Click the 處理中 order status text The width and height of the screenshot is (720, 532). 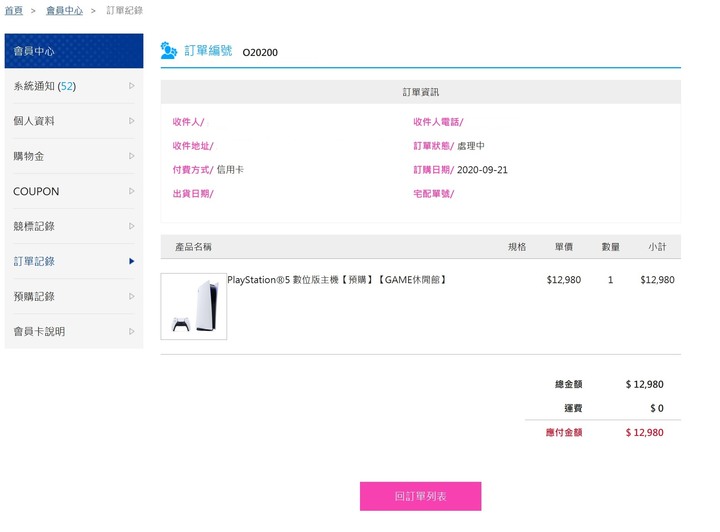pyautogui.click(x=471, y=146)
